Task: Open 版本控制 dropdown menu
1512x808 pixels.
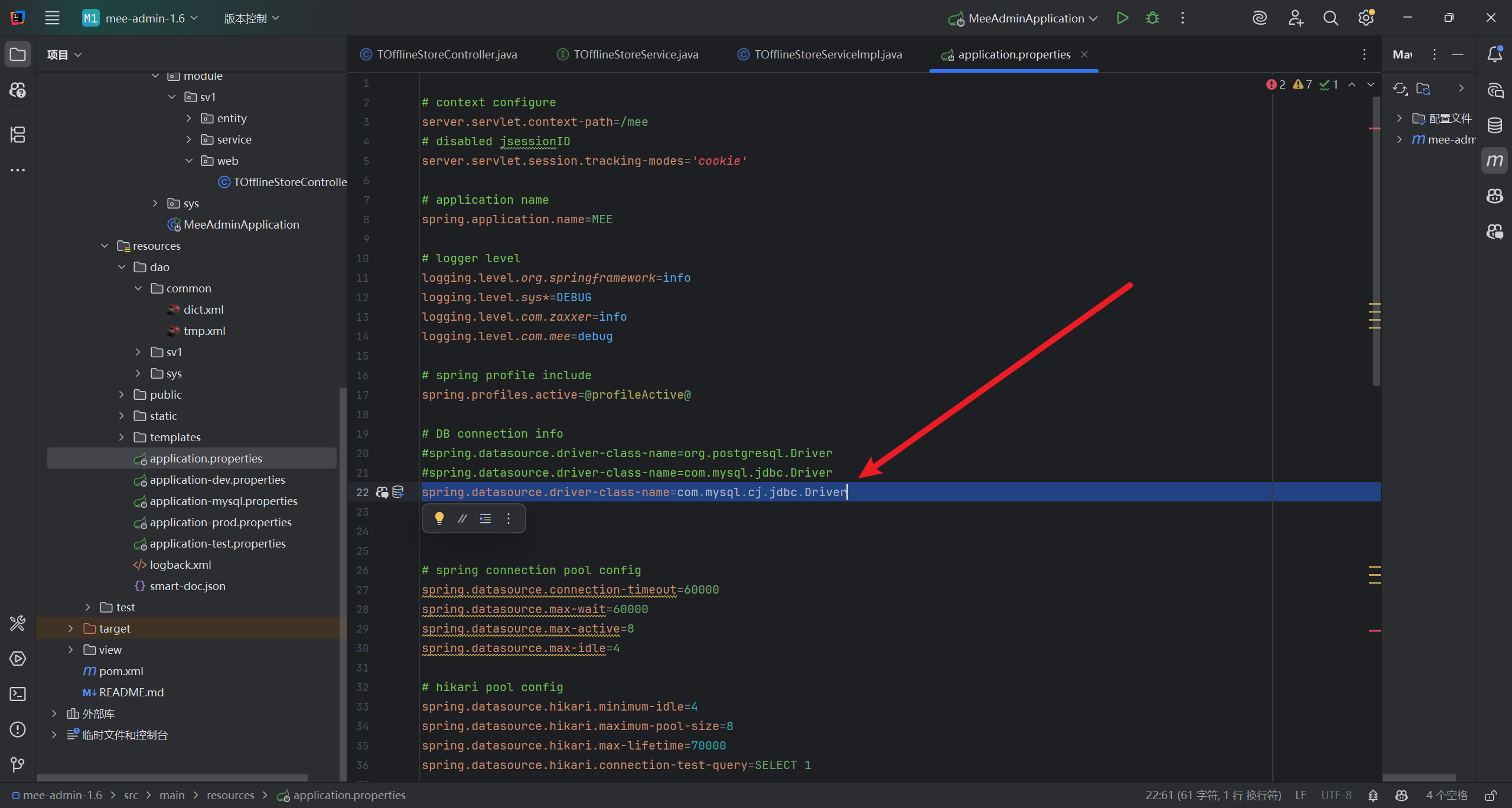Action: 252,18
